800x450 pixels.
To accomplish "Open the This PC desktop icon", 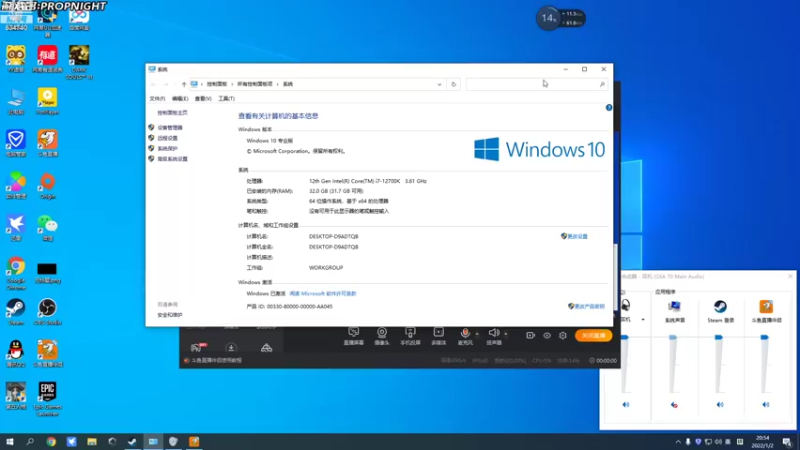I will coord(16,101).
